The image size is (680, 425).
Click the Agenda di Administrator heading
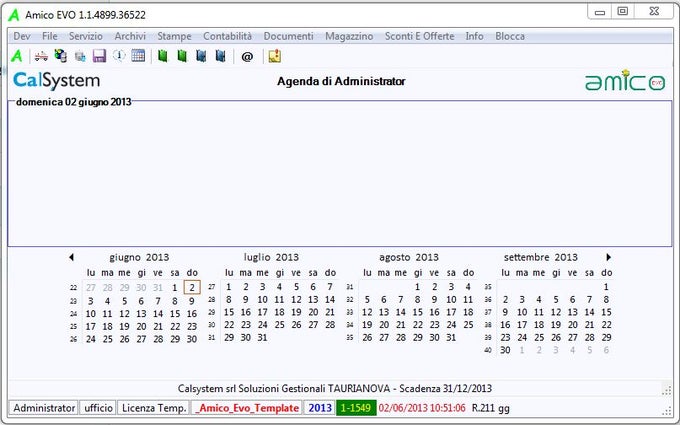pyautogui.click(x=341, y=82)
